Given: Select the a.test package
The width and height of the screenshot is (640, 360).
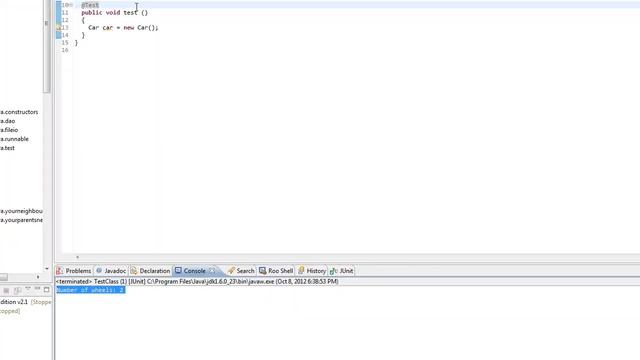Looking at the screenshot, I should pos(7,148).
